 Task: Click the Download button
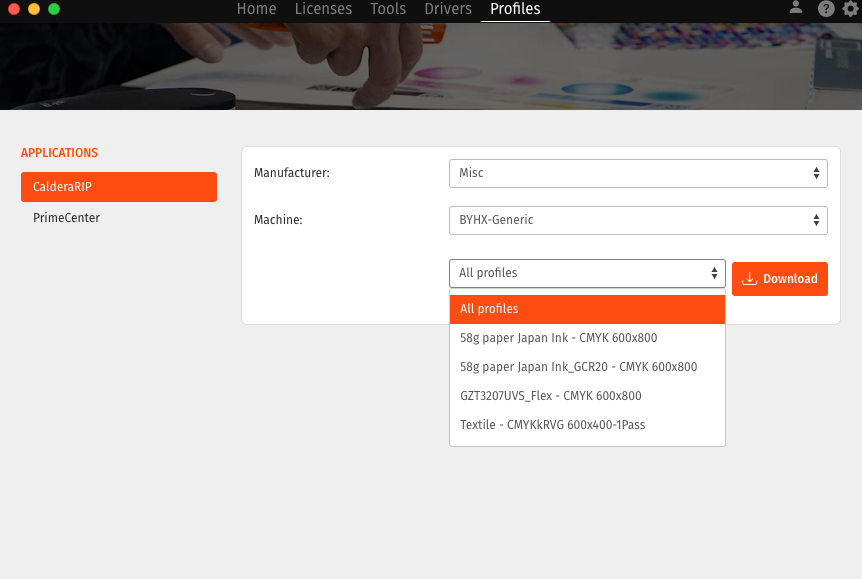779,278
